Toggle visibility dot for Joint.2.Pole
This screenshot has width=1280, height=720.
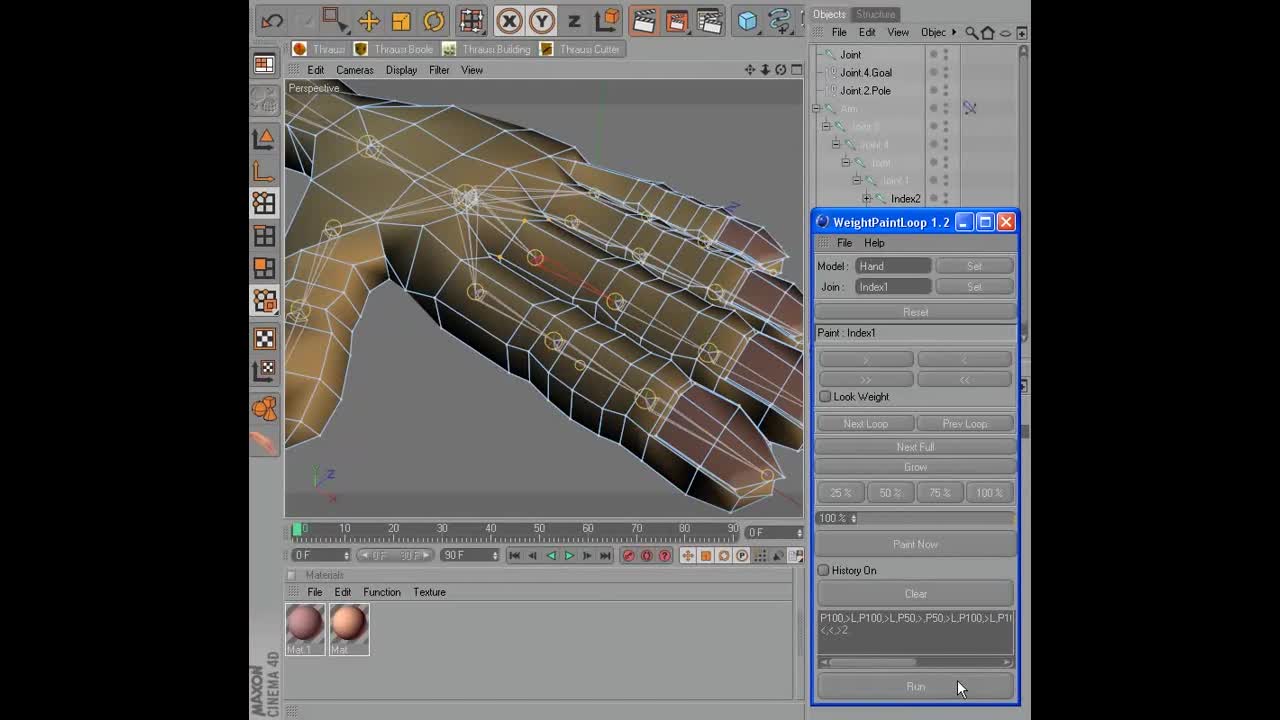[x=934, y=90]
